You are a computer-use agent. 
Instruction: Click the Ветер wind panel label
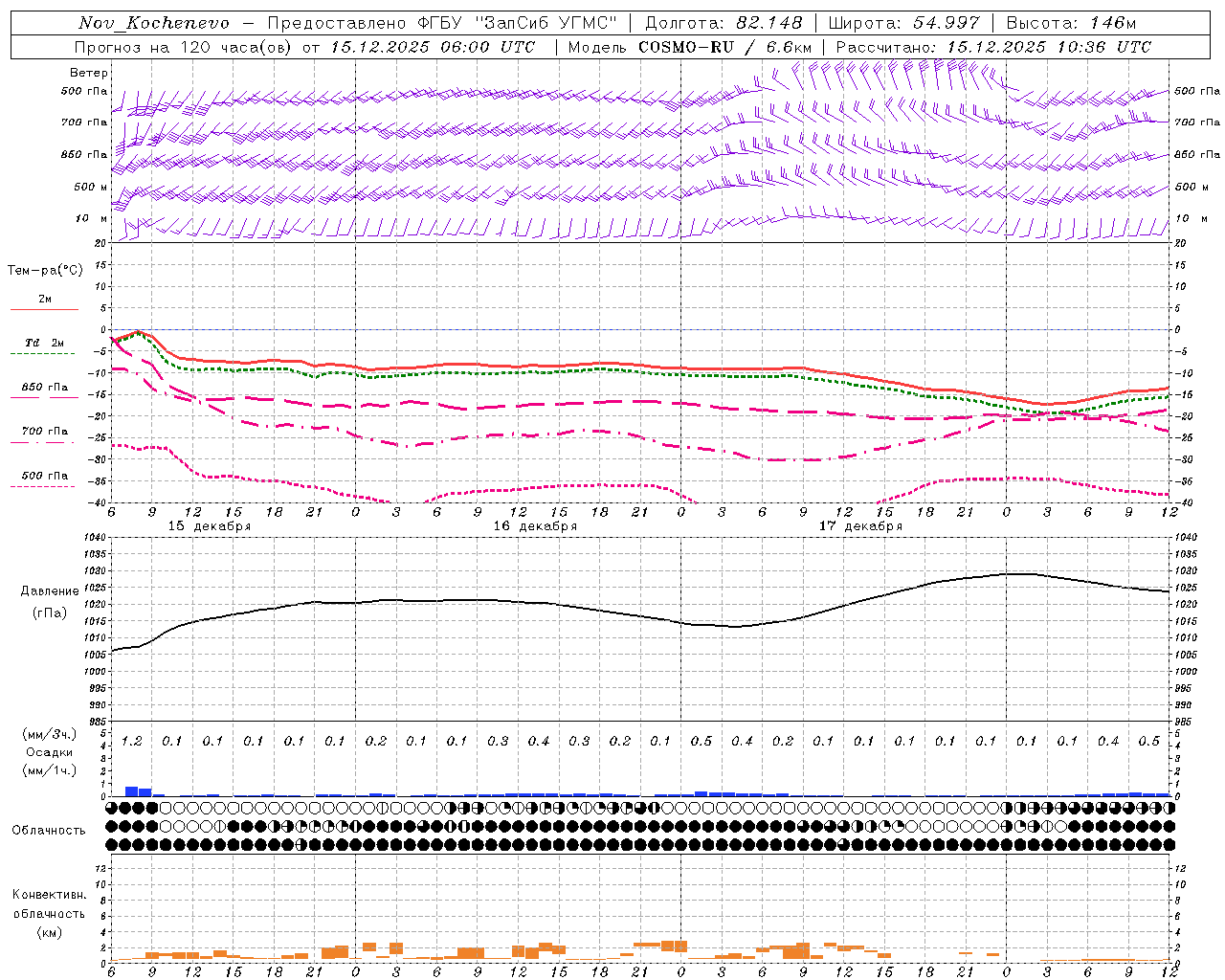pyautogui.click(x=89, y=73)
